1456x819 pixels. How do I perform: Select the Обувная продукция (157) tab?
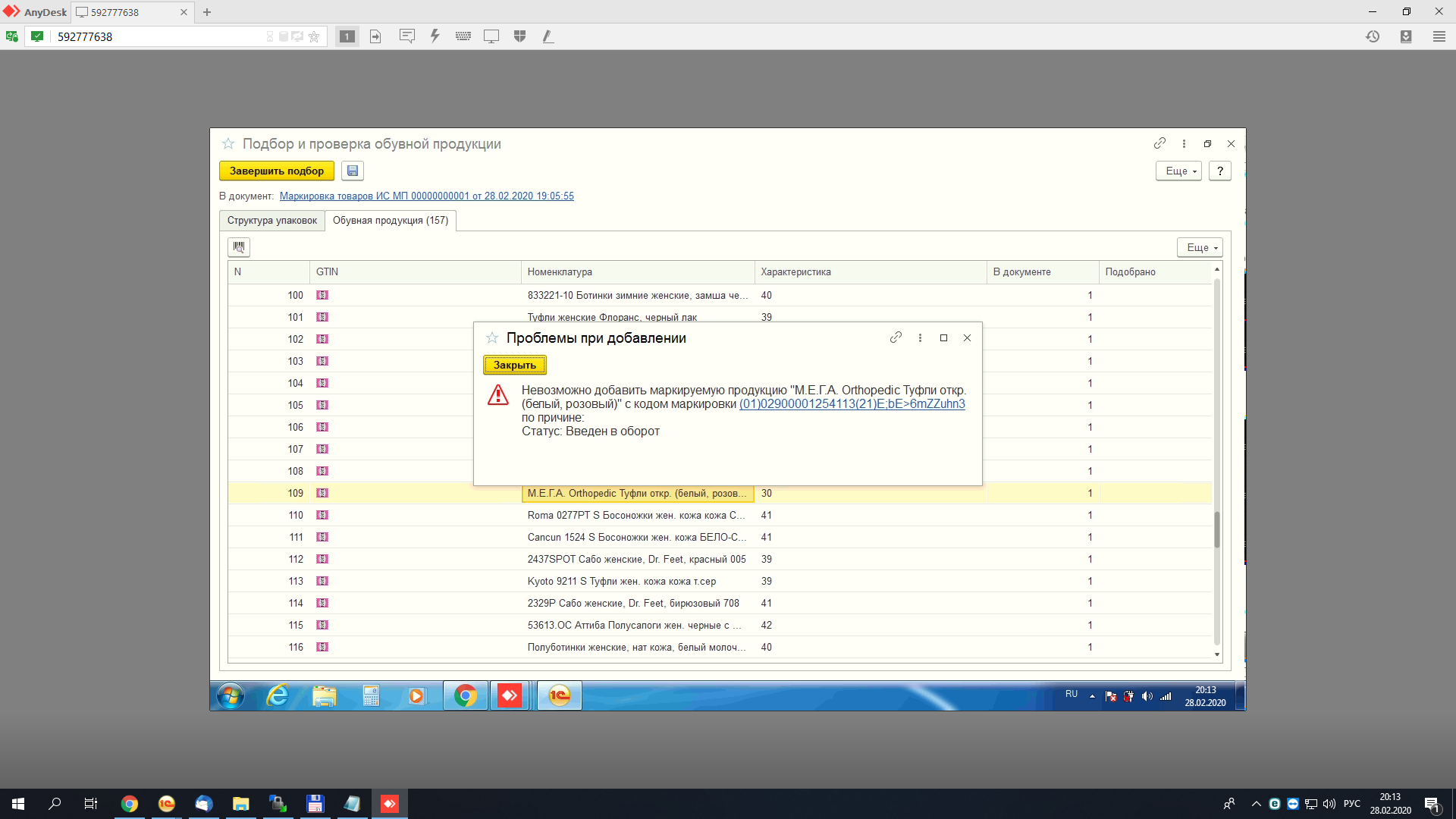tap(391, 221)
